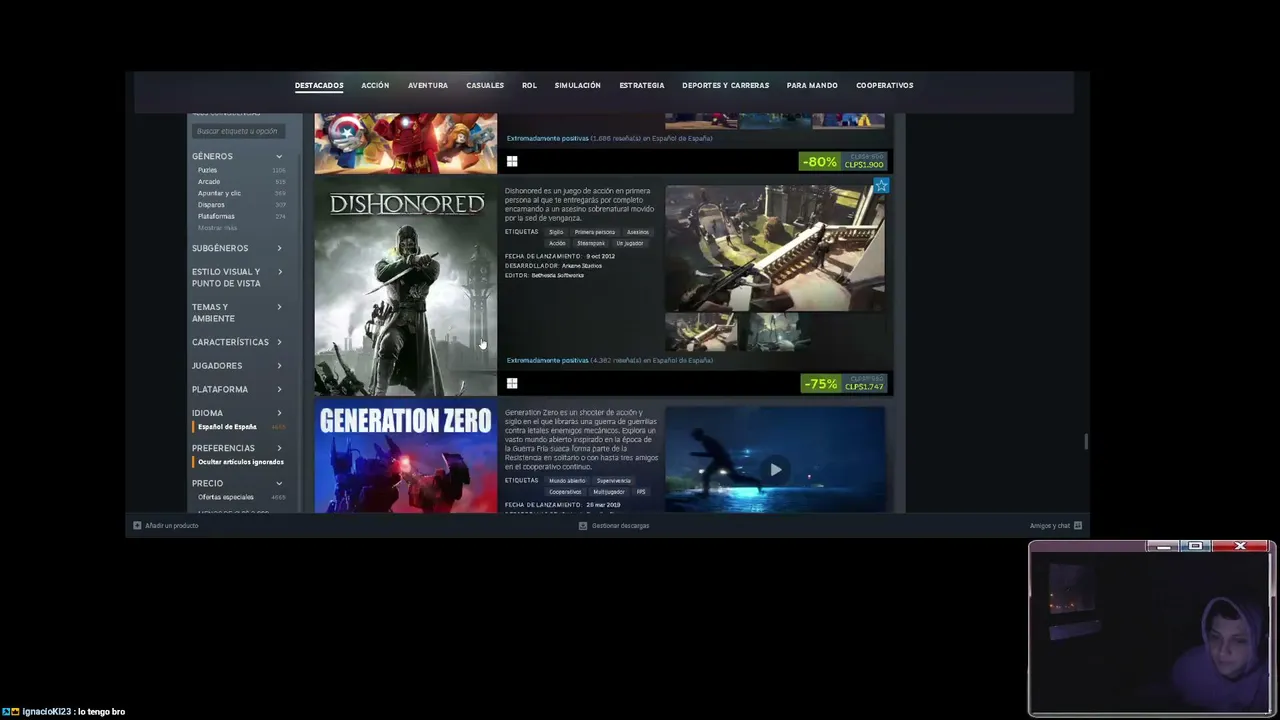Switch to the AVENTURA tab
The height and width of the screenshot is (720, 1280).
[428, 86]
